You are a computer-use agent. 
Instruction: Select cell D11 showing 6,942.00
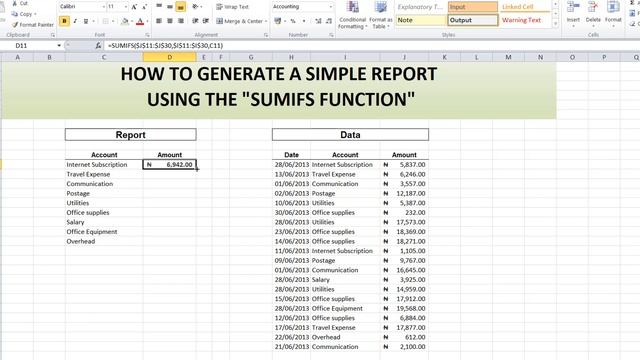pyautogui.click(x=169, y=164)
